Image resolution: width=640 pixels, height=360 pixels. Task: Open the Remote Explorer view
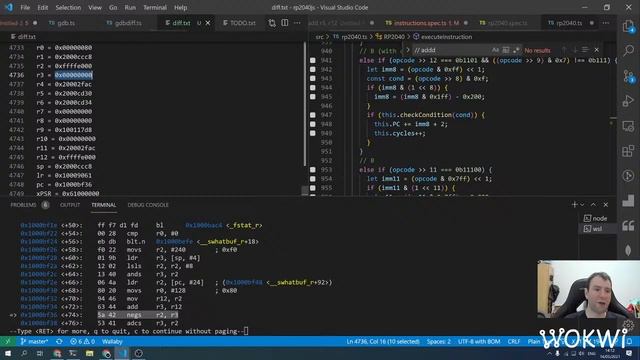tap(629, 126)
